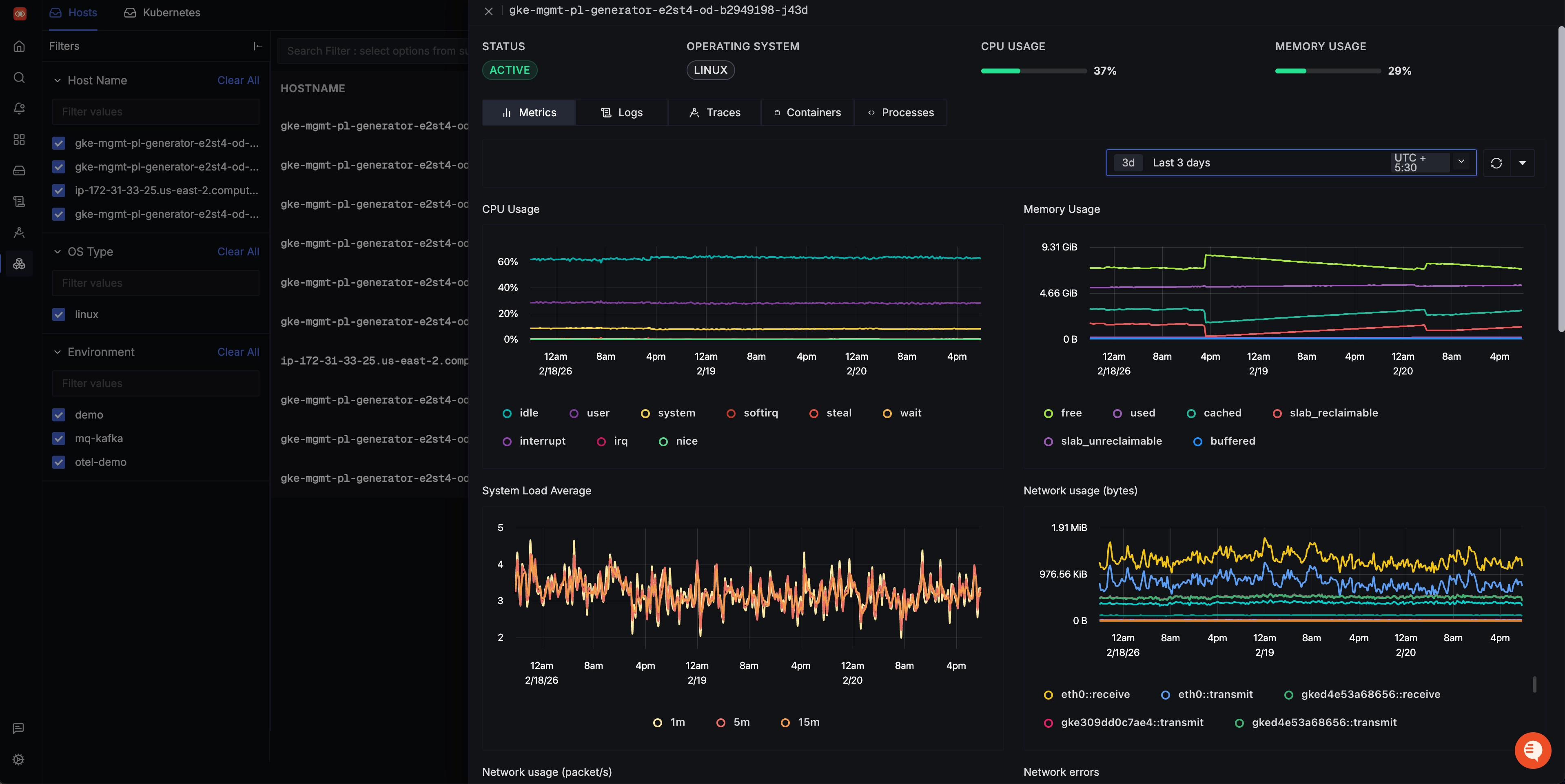Image resolution: width=1565 pixels, height=784 pixels.
Task: Click the Host Name filter values field
Action: (155, 112)
